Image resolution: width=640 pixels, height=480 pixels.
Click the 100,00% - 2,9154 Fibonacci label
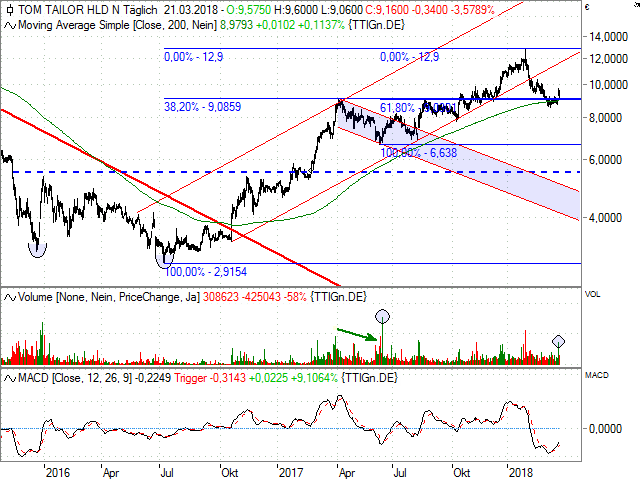point(205,272)
